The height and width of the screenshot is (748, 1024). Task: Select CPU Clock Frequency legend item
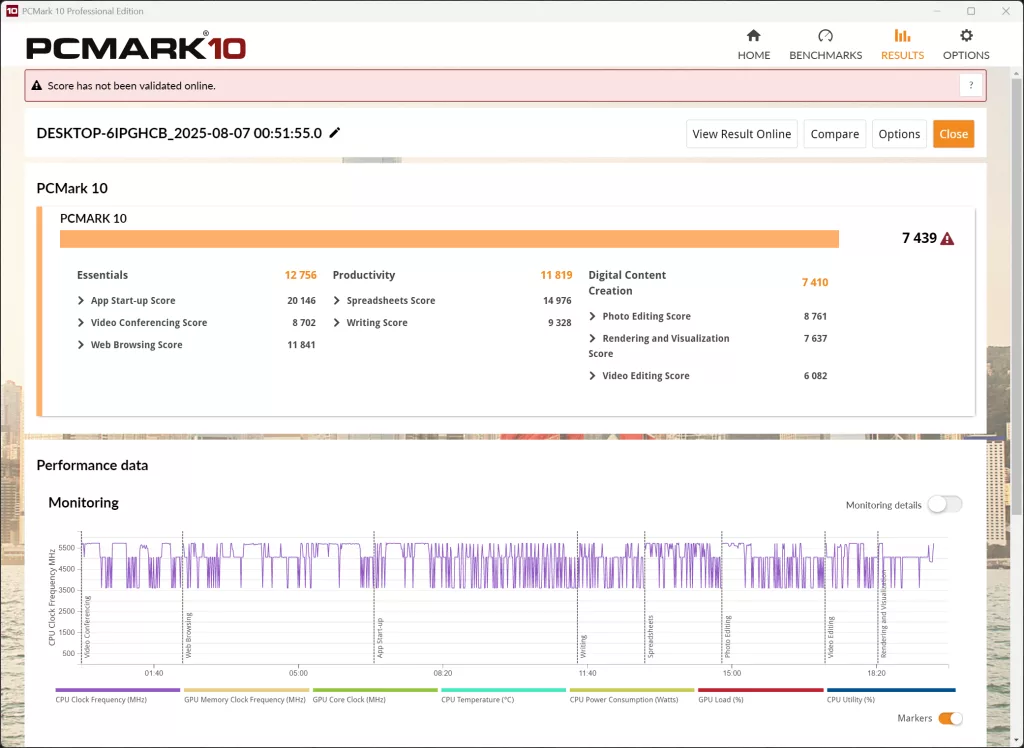(x=118, y=695)
